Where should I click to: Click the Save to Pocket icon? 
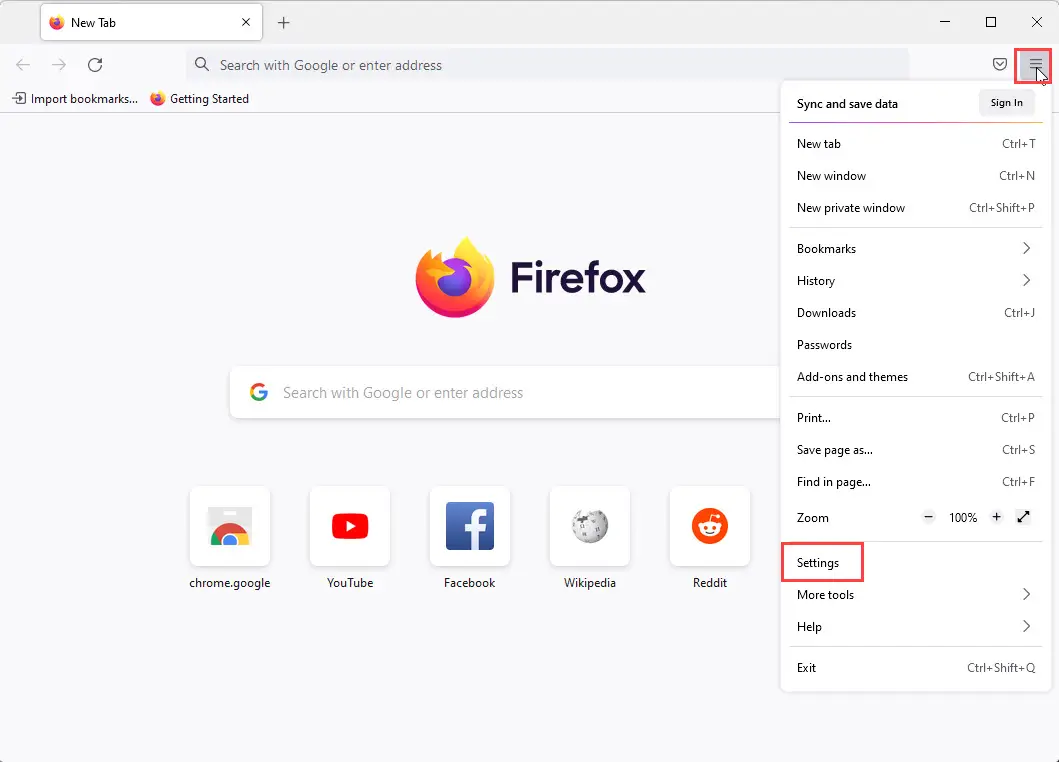click(1000, 64)
